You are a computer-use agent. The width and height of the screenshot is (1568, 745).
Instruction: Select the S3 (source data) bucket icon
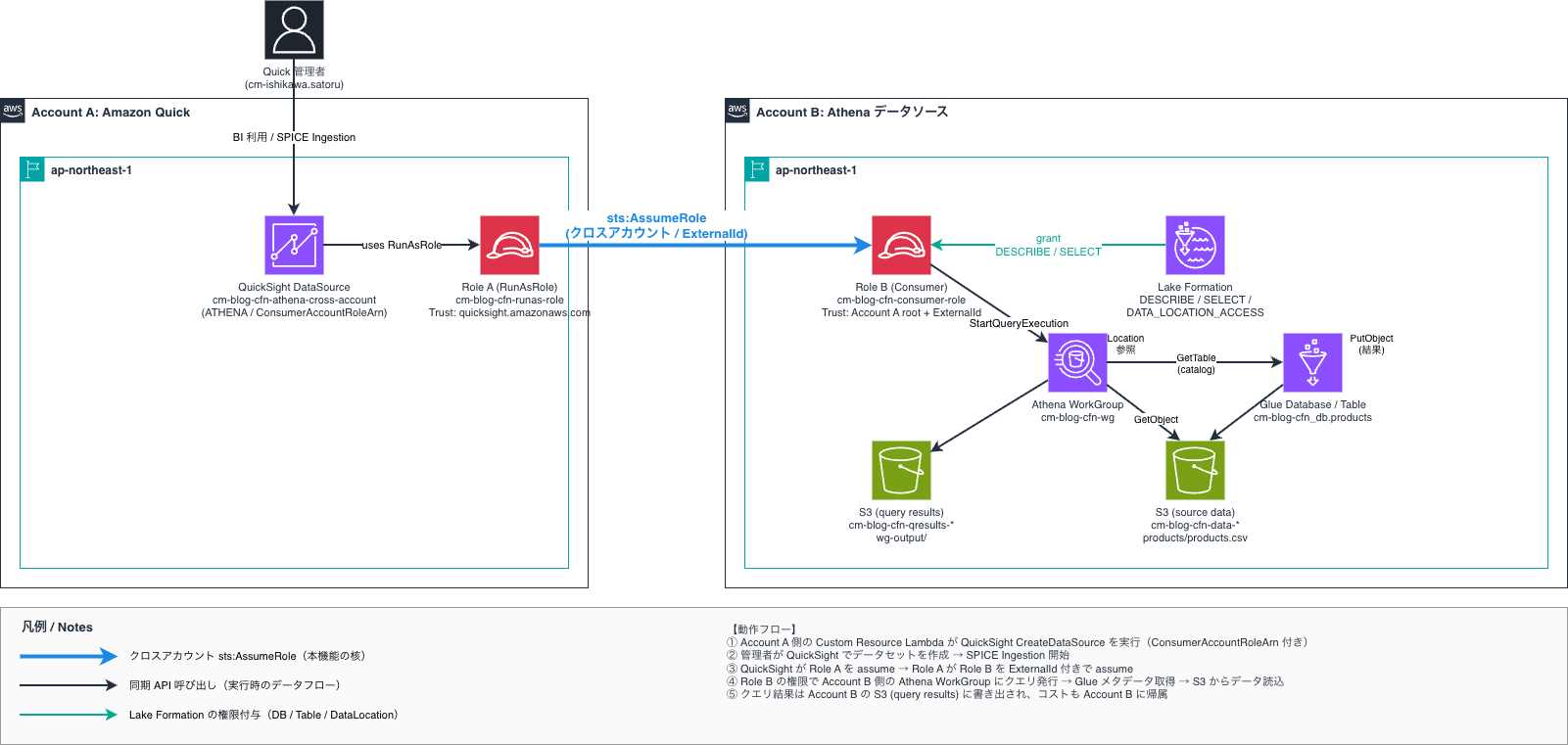tap(1195, 470)
